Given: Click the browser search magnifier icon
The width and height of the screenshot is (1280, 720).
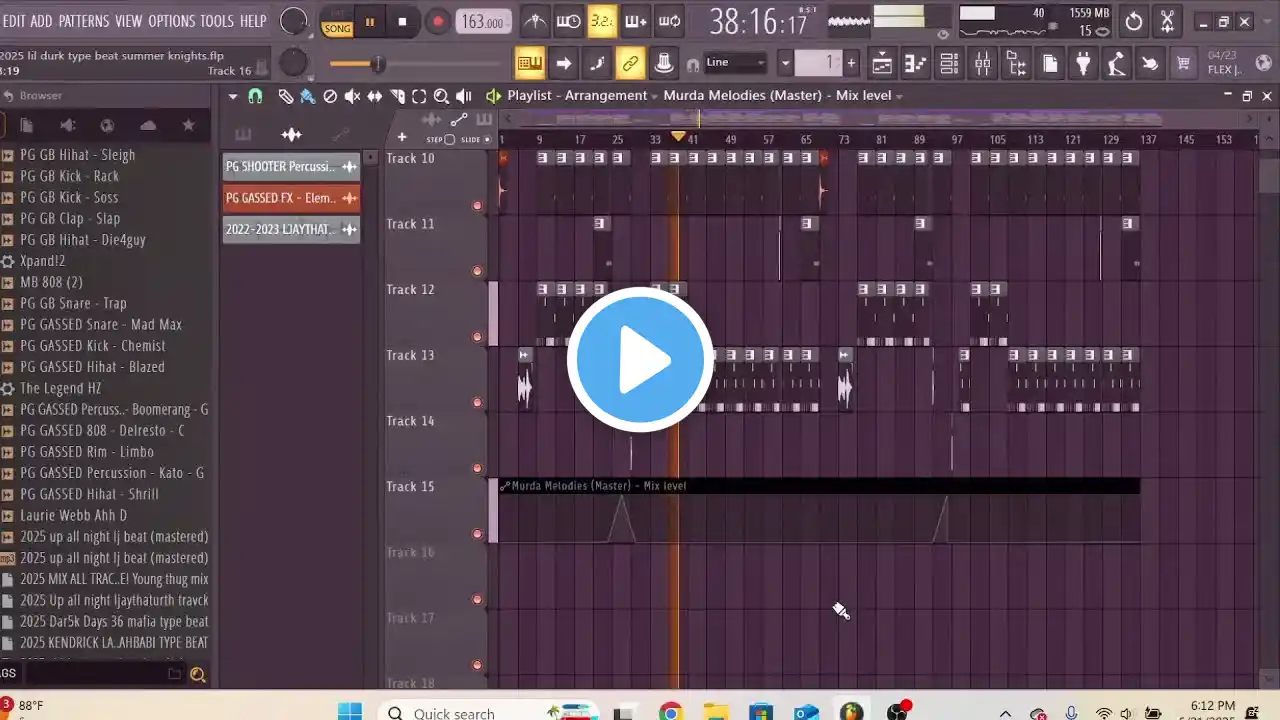Looking at the screenshot, I should point(198,675).
